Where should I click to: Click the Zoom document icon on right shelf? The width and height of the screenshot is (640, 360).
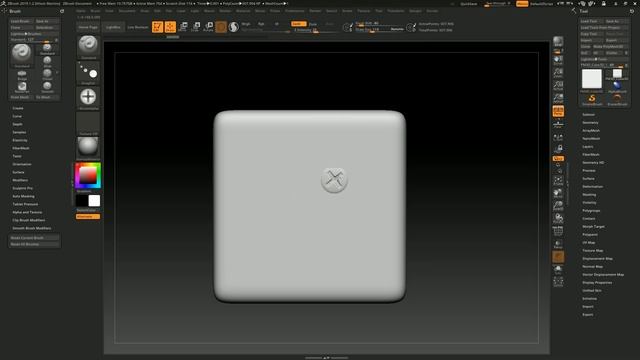[558, 73]
